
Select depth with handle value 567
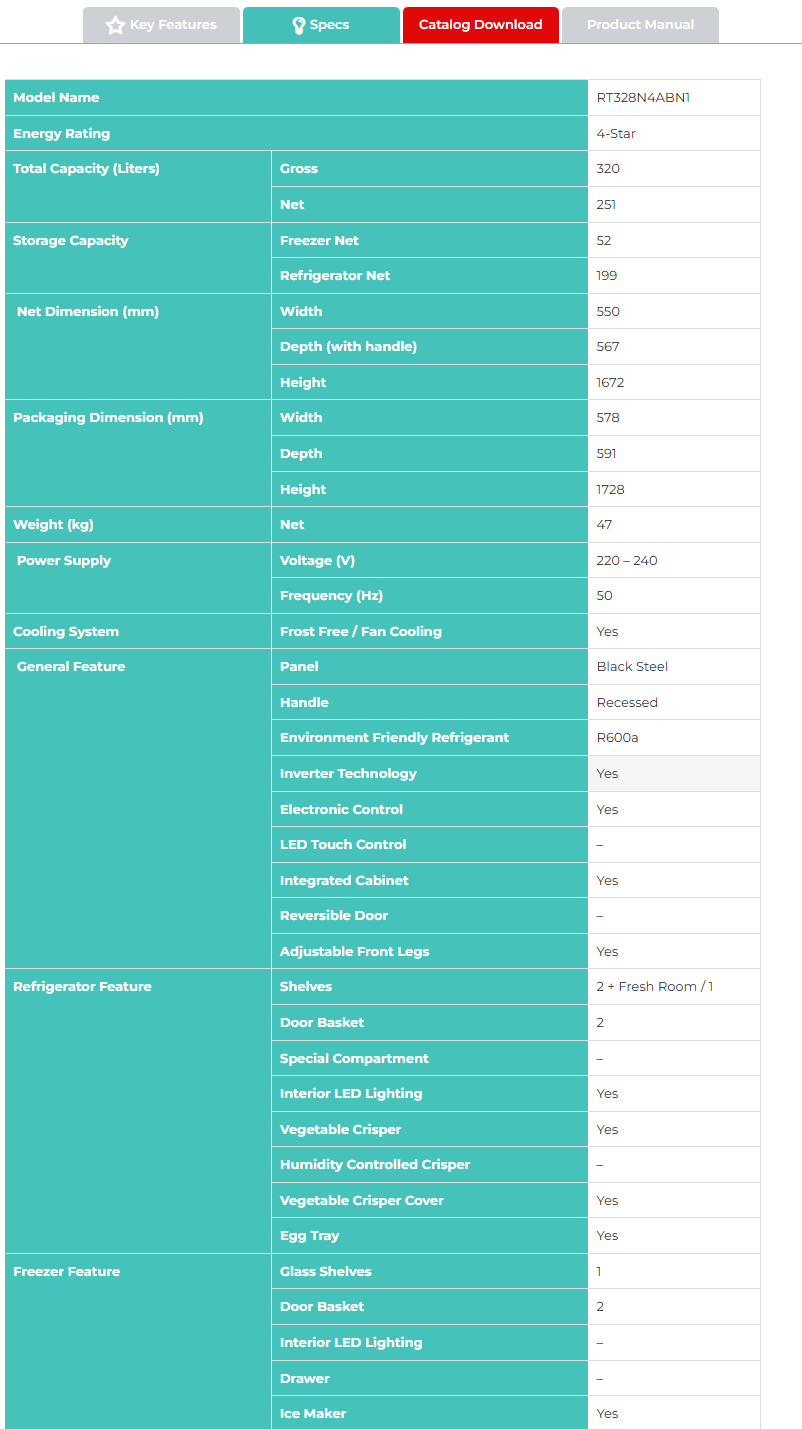point(608,347)
